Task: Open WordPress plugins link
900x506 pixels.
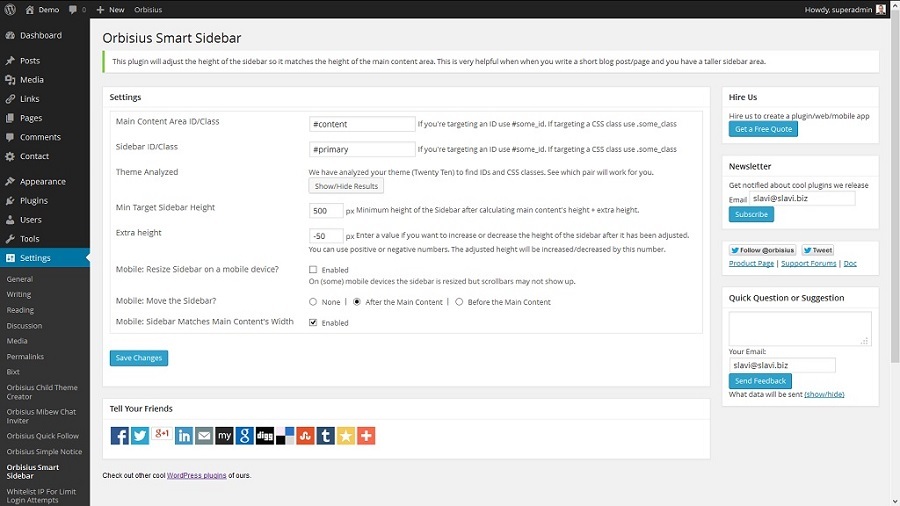Action: point(196,475)
